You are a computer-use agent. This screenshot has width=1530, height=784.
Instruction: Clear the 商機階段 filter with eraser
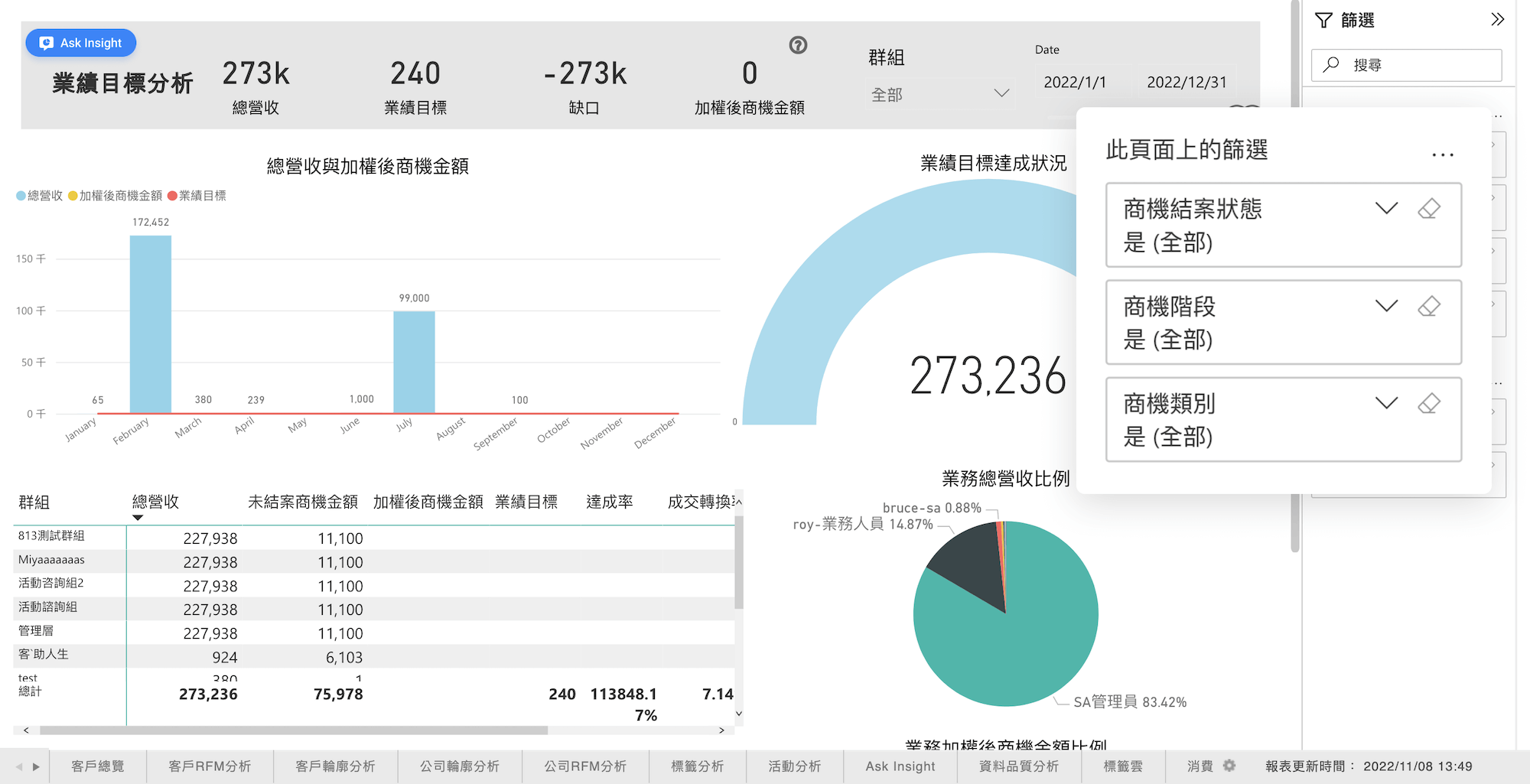pyautogui.click(x=1429, y=306)
